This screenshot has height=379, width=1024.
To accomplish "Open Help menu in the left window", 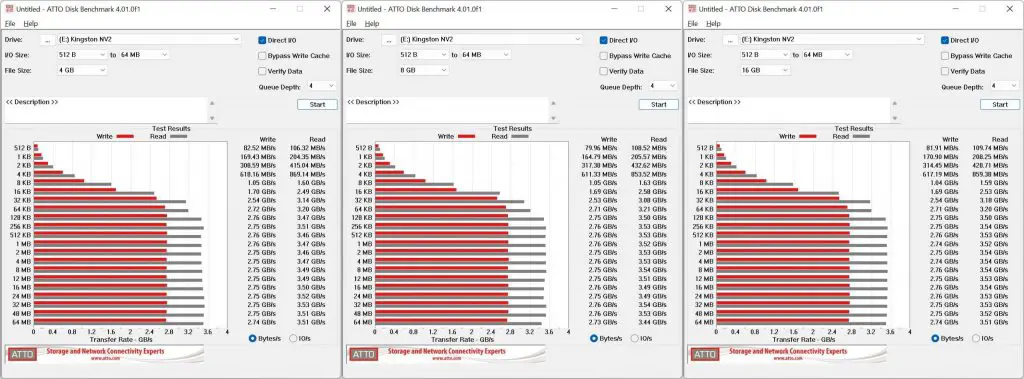I will pos(31,24).
